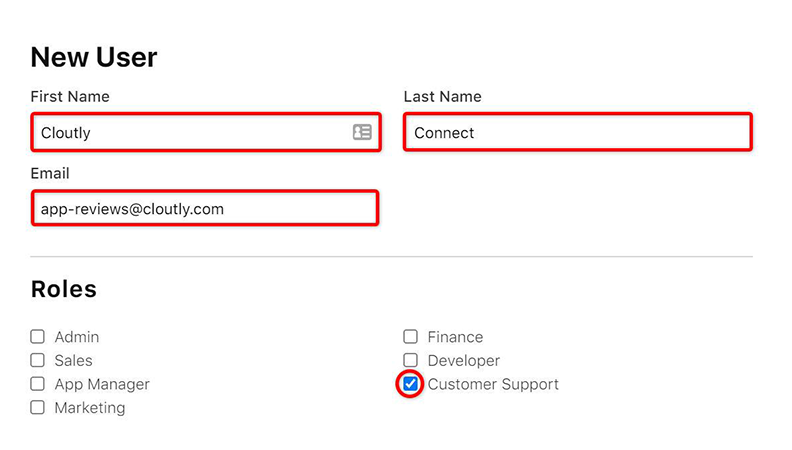Click the contact card autofill icon
Screen dimensions: 792x450
click(x=362, y=132)
